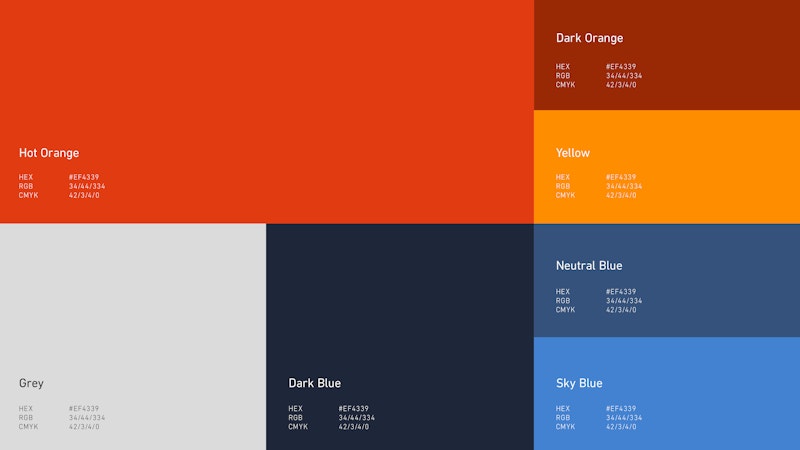This screenshot has height=450, width=800.
Task: Click the Sky Blue title text
Action: point(579,383)
